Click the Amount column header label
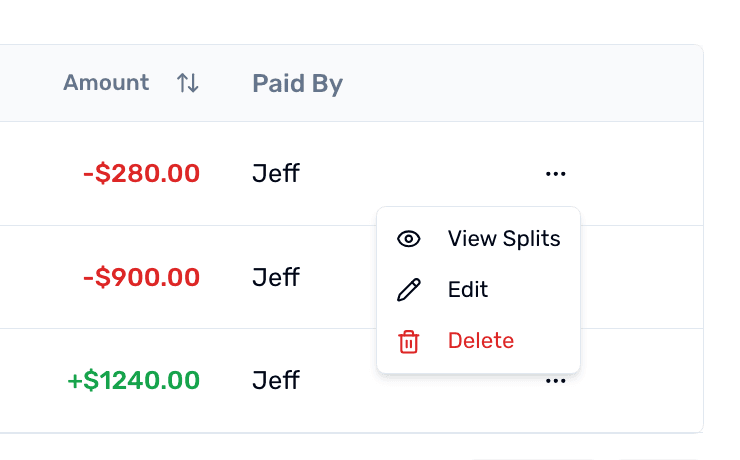Viewport: 740px width, 460px height. [106, 83]
